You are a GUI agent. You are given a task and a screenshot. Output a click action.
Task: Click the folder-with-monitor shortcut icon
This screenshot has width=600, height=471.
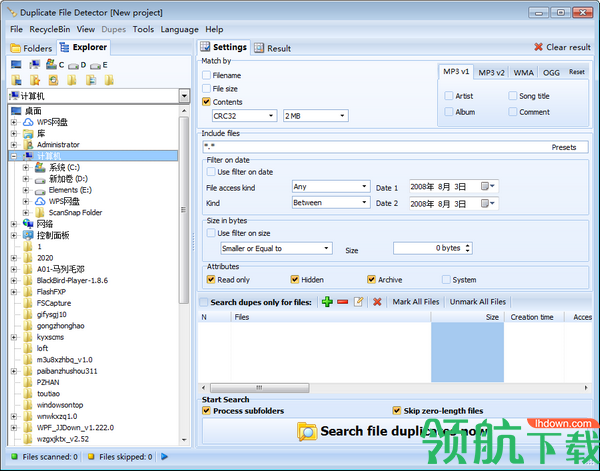click(x=16, y=80)
